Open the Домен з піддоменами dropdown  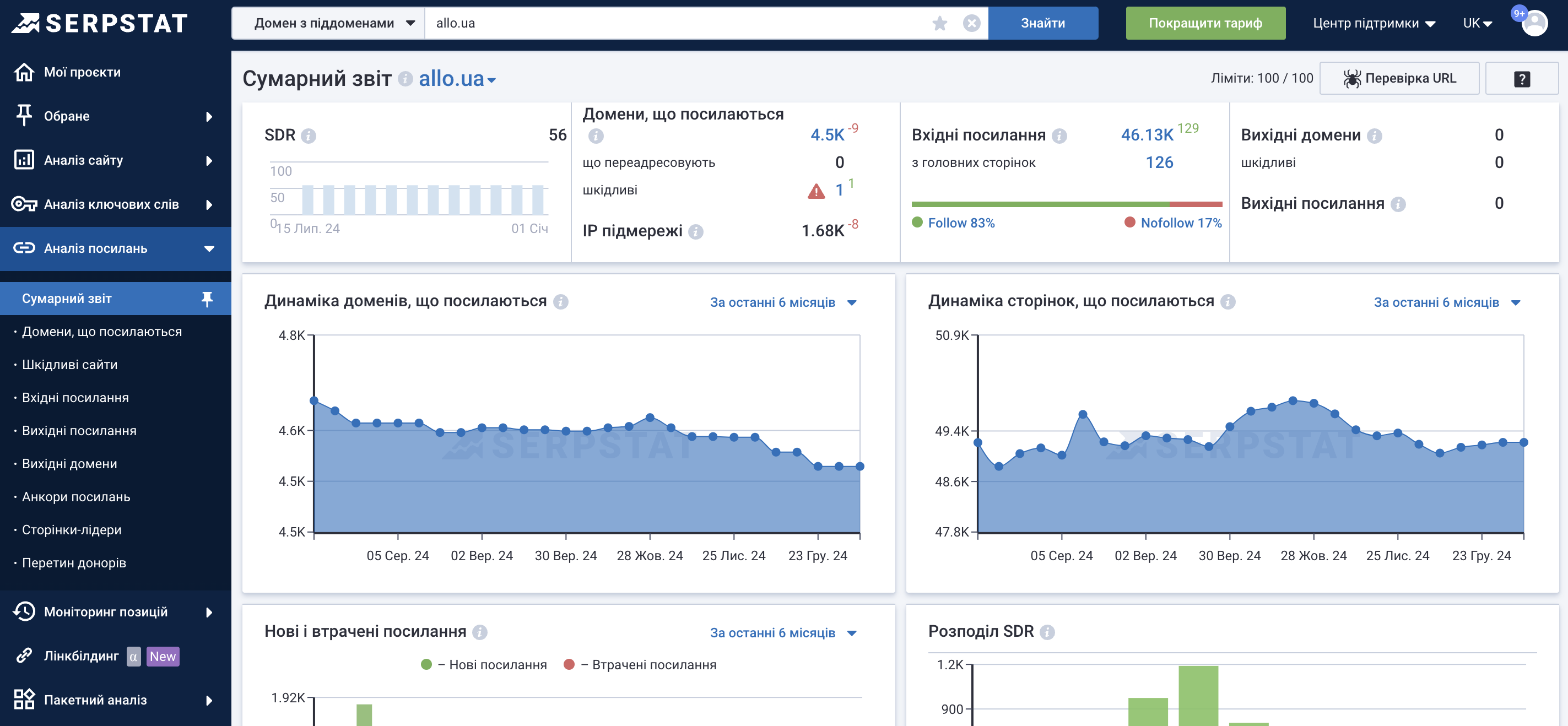pyautogui.click(x=328, y=23)
